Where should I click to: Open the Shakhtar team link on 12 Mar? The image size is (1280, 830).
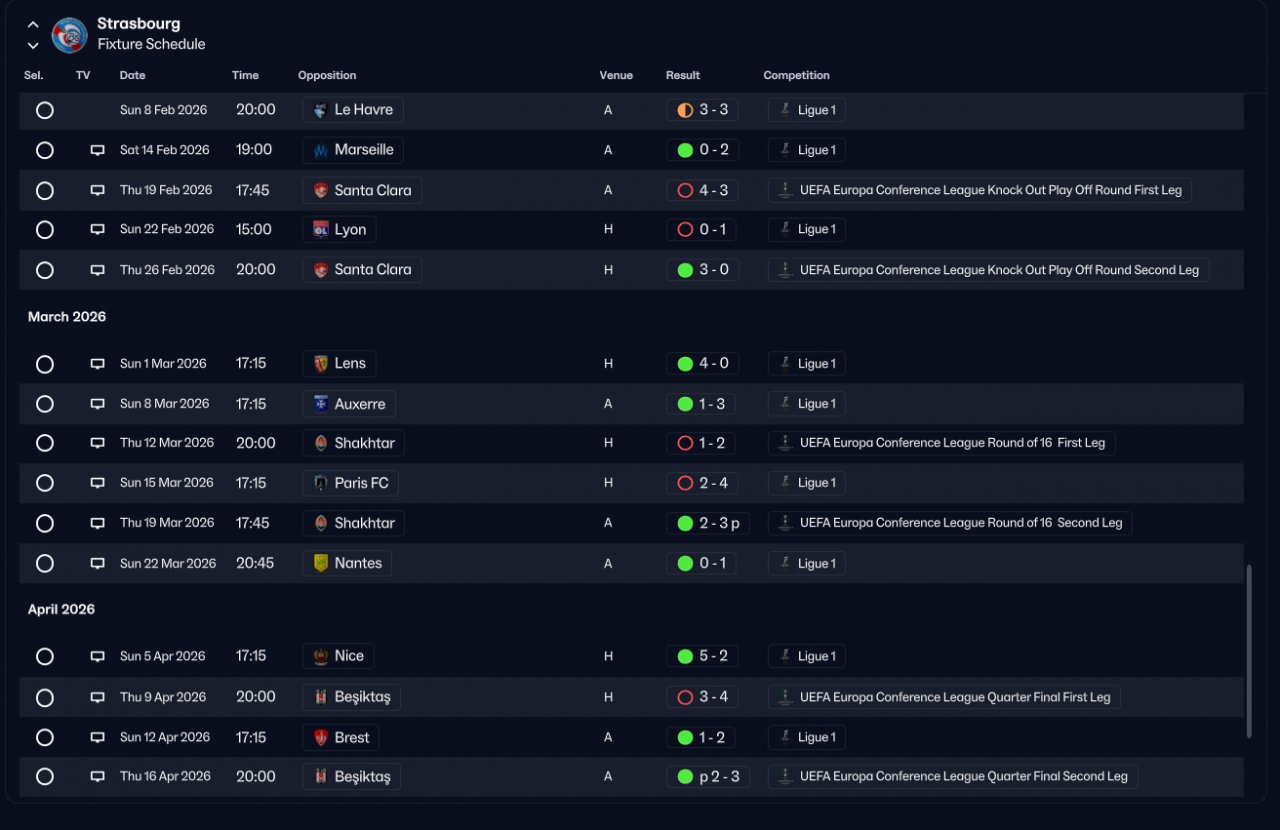pyautogui.click(x=354, y=443)
